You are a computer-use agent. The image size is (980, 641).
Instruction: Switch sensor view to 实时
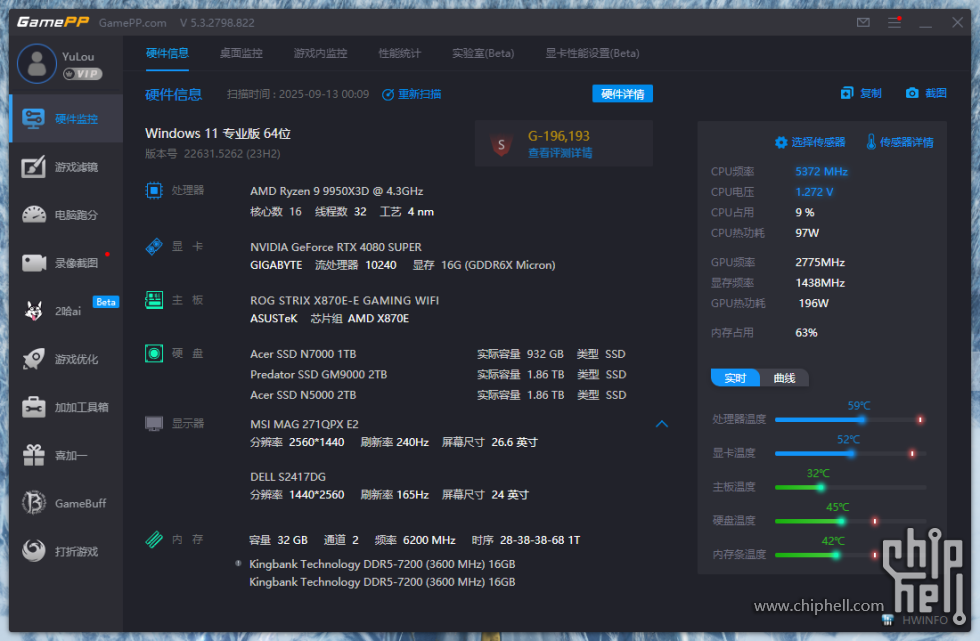click(x=735, y=378)
